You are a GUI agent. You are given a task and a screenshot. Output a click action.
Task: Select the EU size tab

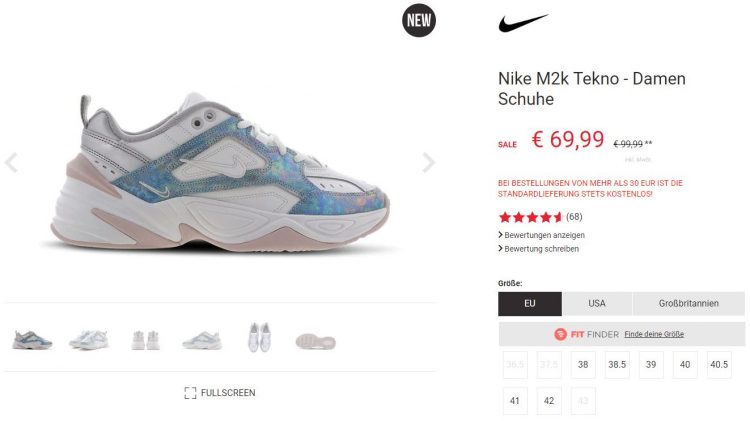(529, 304)
